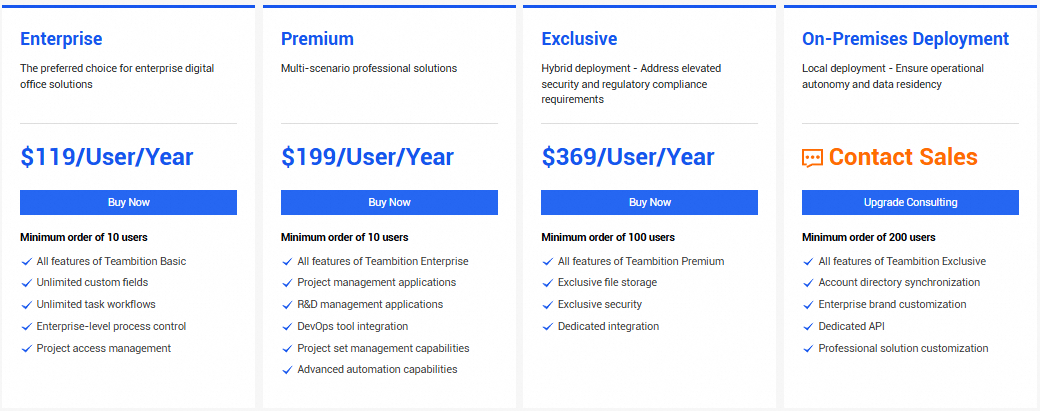Click the Enterprise plan title

coord(61,39)
